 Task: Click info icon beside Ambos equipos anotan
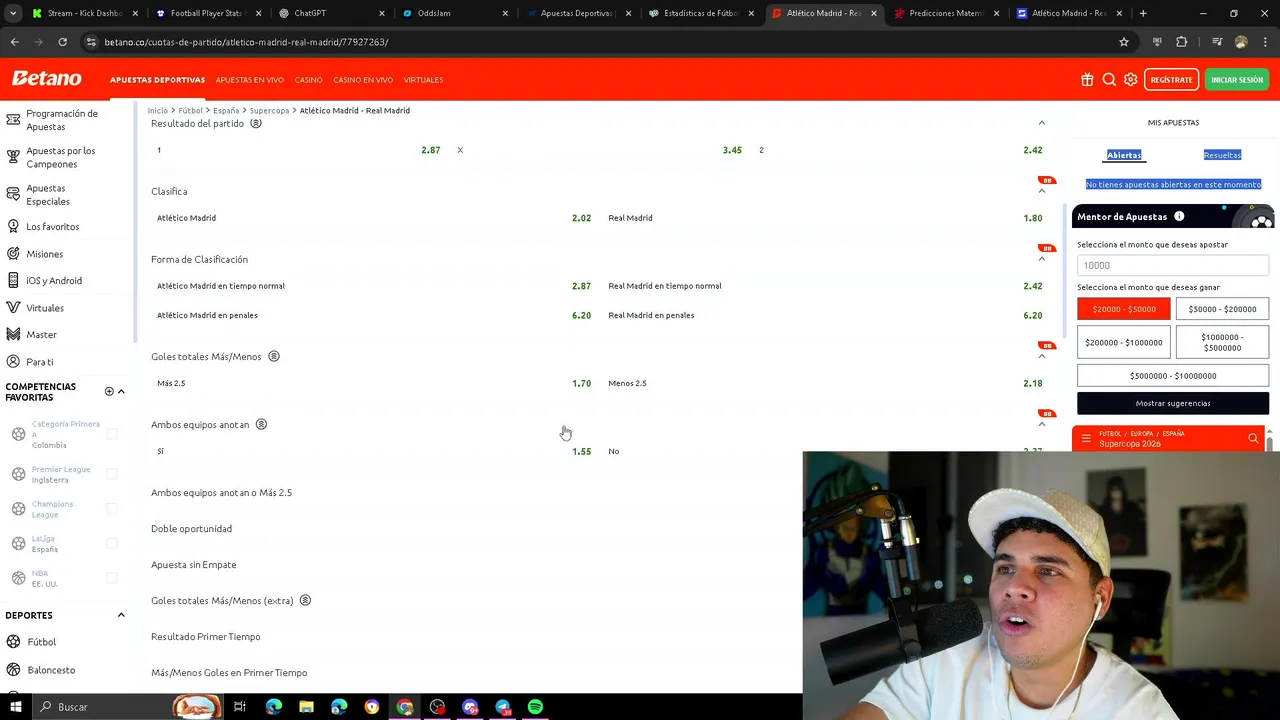pos(261,424)
